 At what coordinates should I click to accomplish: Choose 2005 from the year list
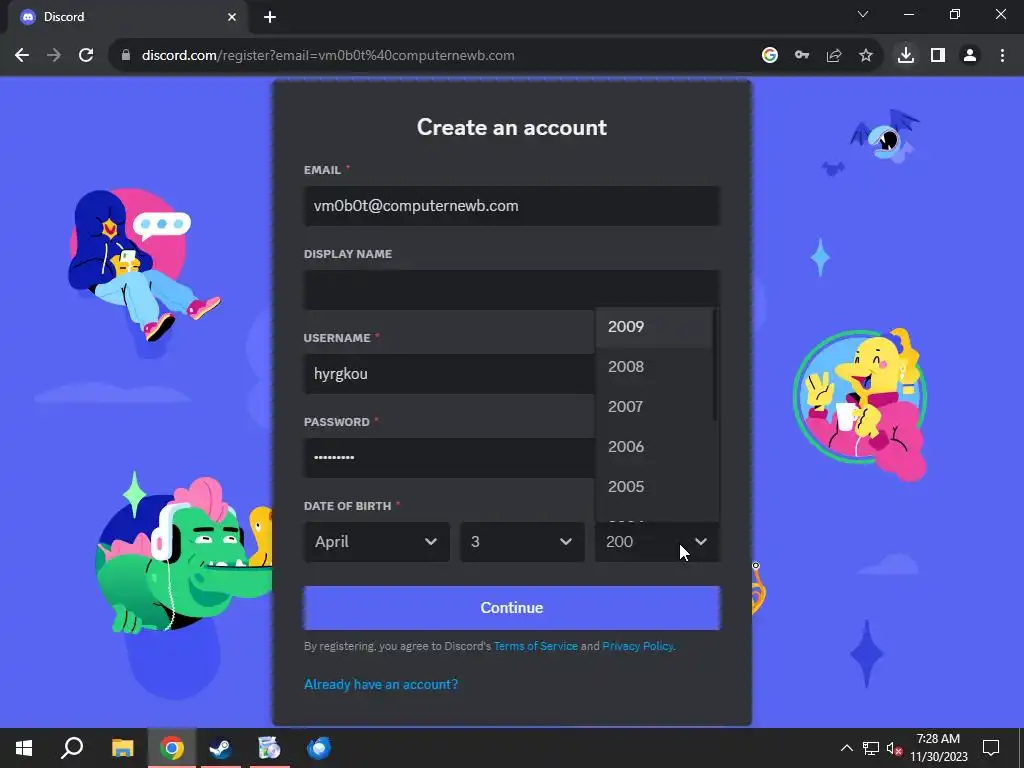pos(654,487)
